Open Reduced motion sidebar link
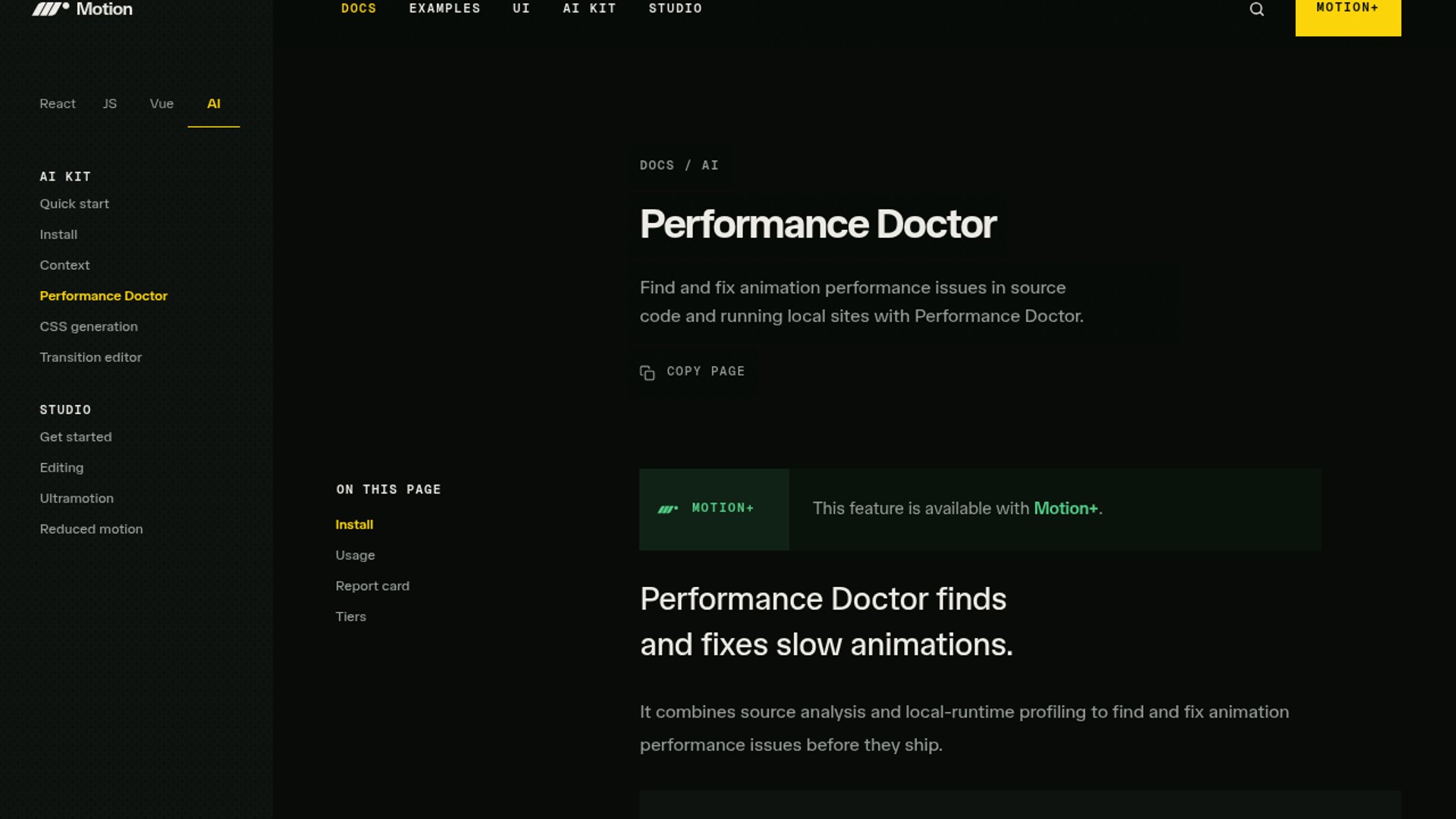The image size is (1456, 819). 91,529
